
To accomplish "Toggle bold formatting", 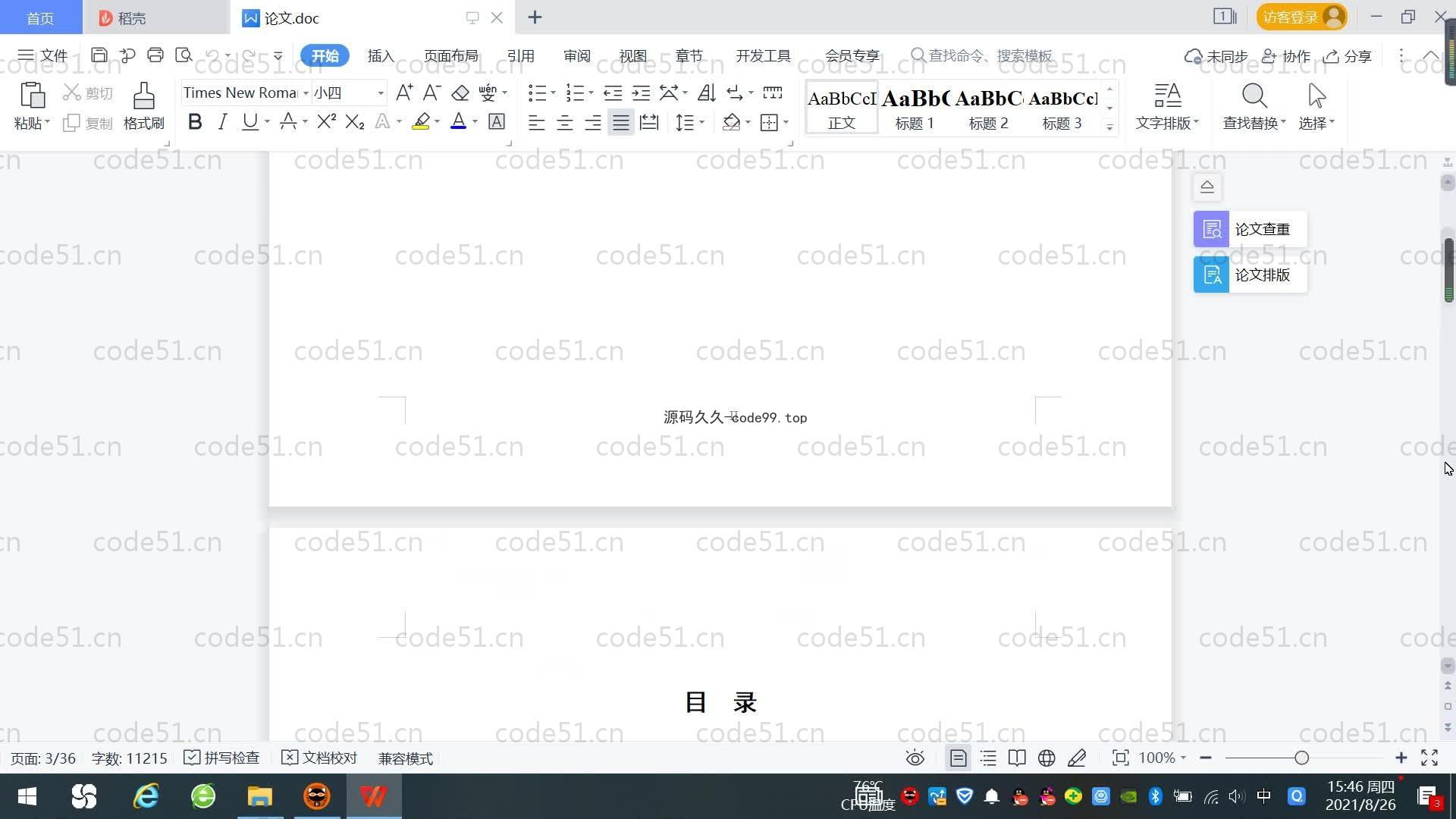I will click(x=195, y=122).
